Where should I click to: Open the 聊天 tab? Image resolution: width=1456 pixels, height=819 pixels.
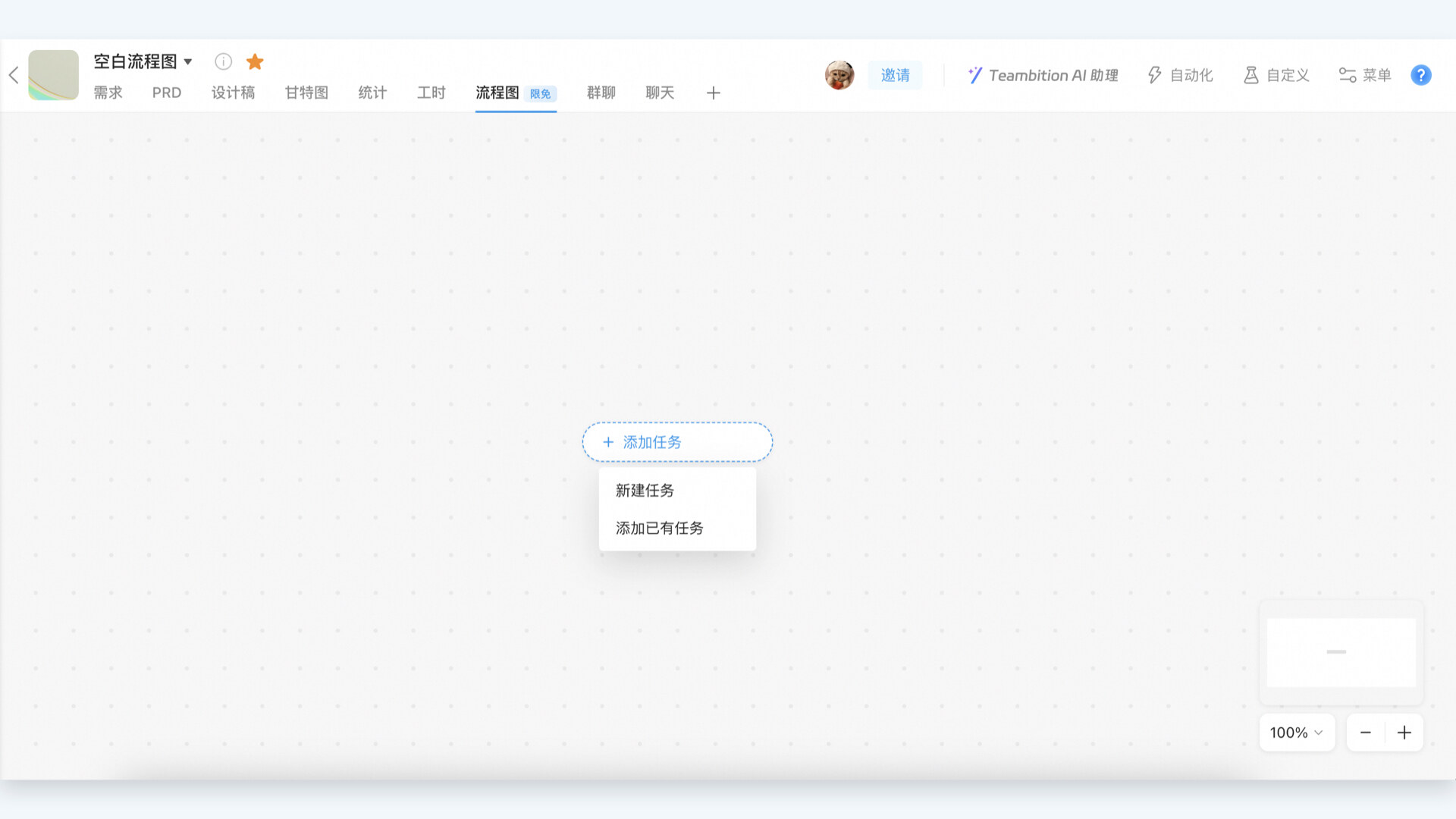click(660, 93)
